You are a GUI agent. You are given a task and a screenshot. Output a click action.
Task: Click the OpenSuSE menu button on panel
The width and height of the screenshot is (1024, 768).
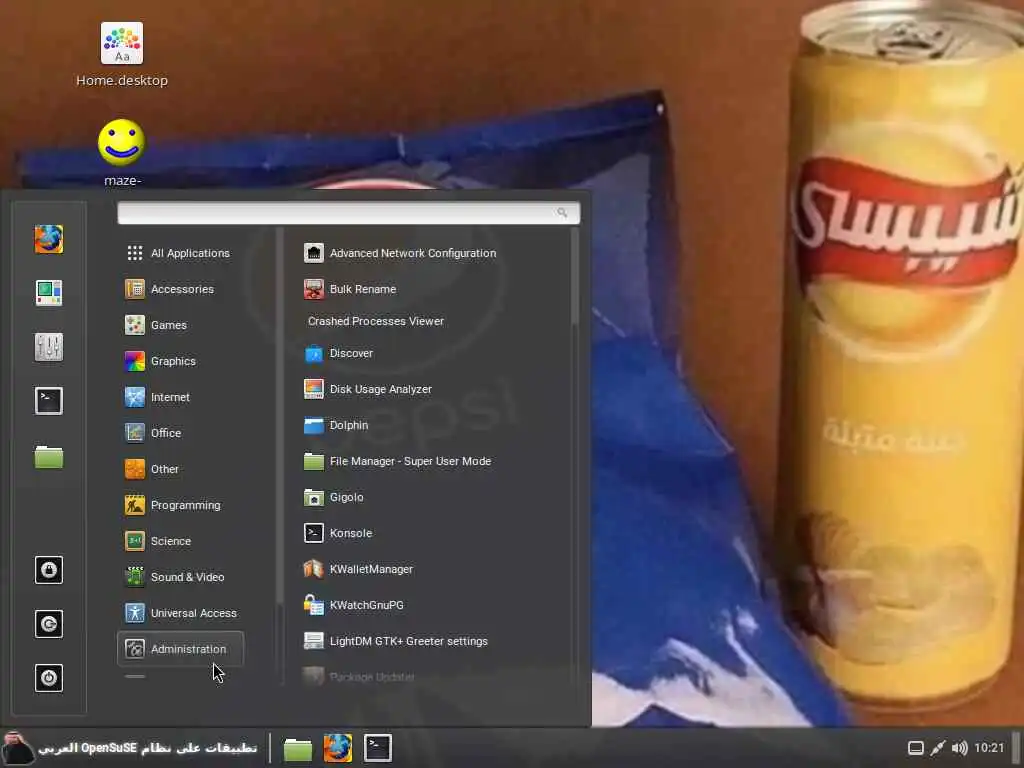pyautogui.click(x=130, y=748)
